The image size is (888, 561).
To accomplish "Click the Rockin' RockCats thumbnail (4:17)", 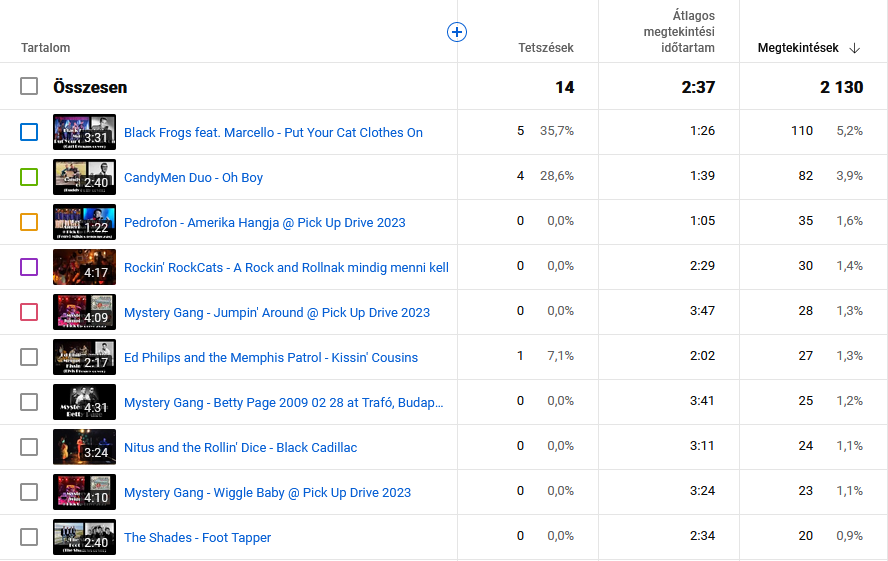I will pyautogui.click(x=84, y=267).
